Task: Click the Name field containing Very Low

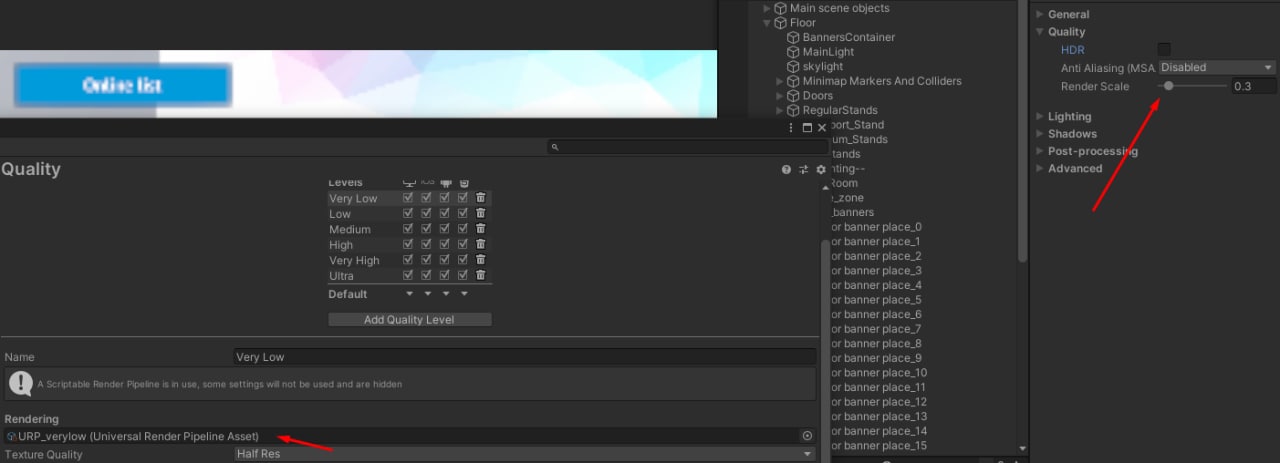Action: (x=524, y=357)
